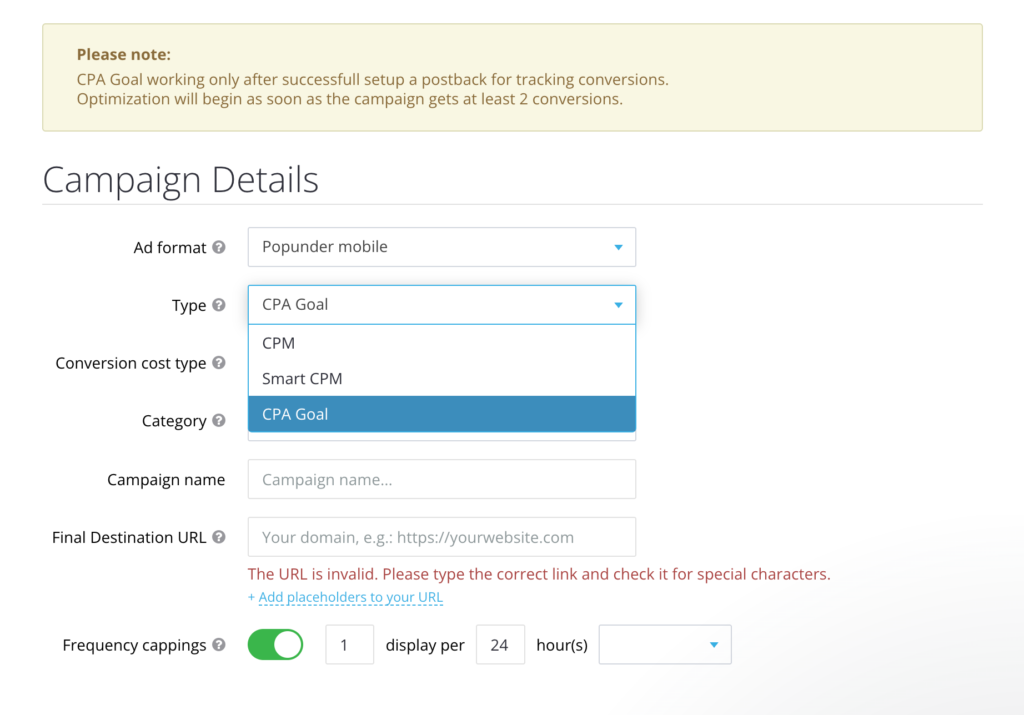
Task: Click the 'display per' text
Action: (424, 645)
